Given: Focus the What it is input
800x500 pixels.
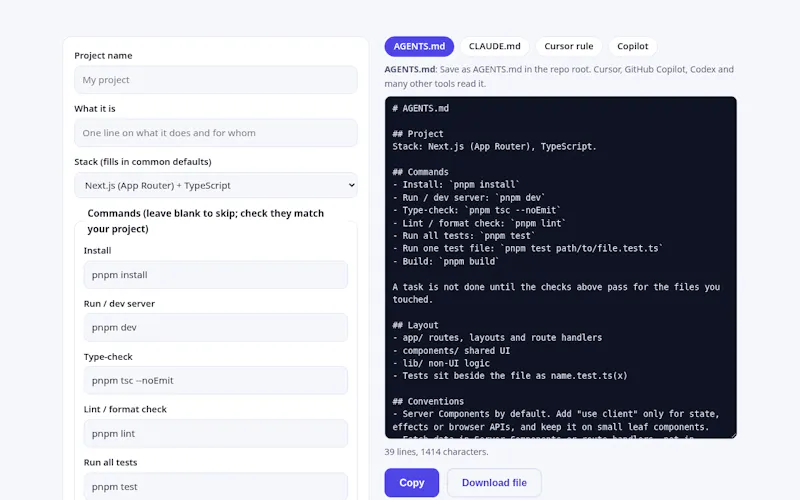Looking at the screenshot, I should pos(216,133).
